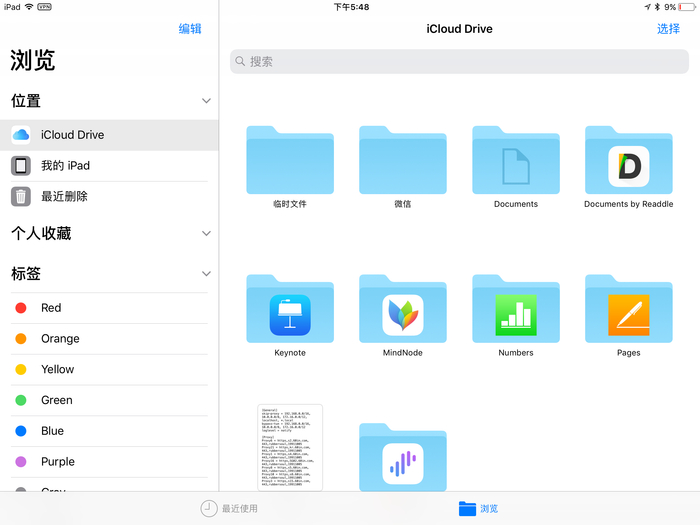Image resolution: width=700 pixels, height=525 pixels.
Task: Open the MindNode folder
Action: 403,310
